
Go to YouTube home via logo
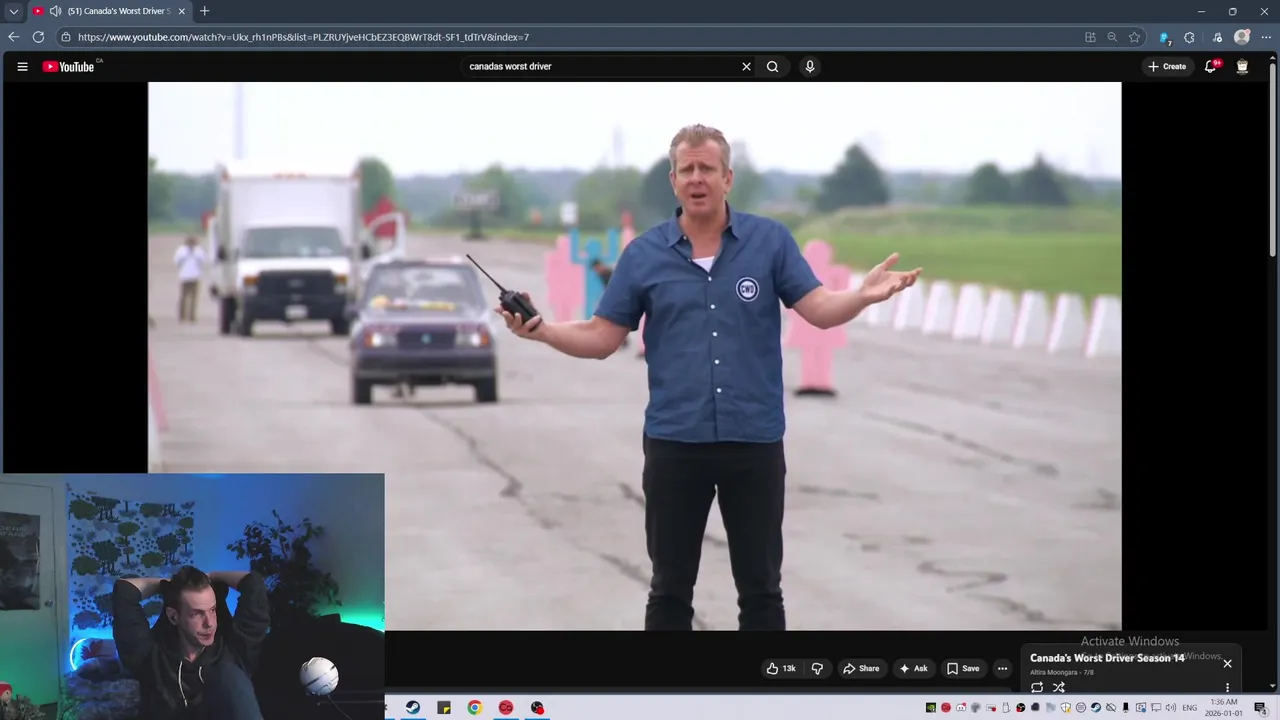pos(68,67)
